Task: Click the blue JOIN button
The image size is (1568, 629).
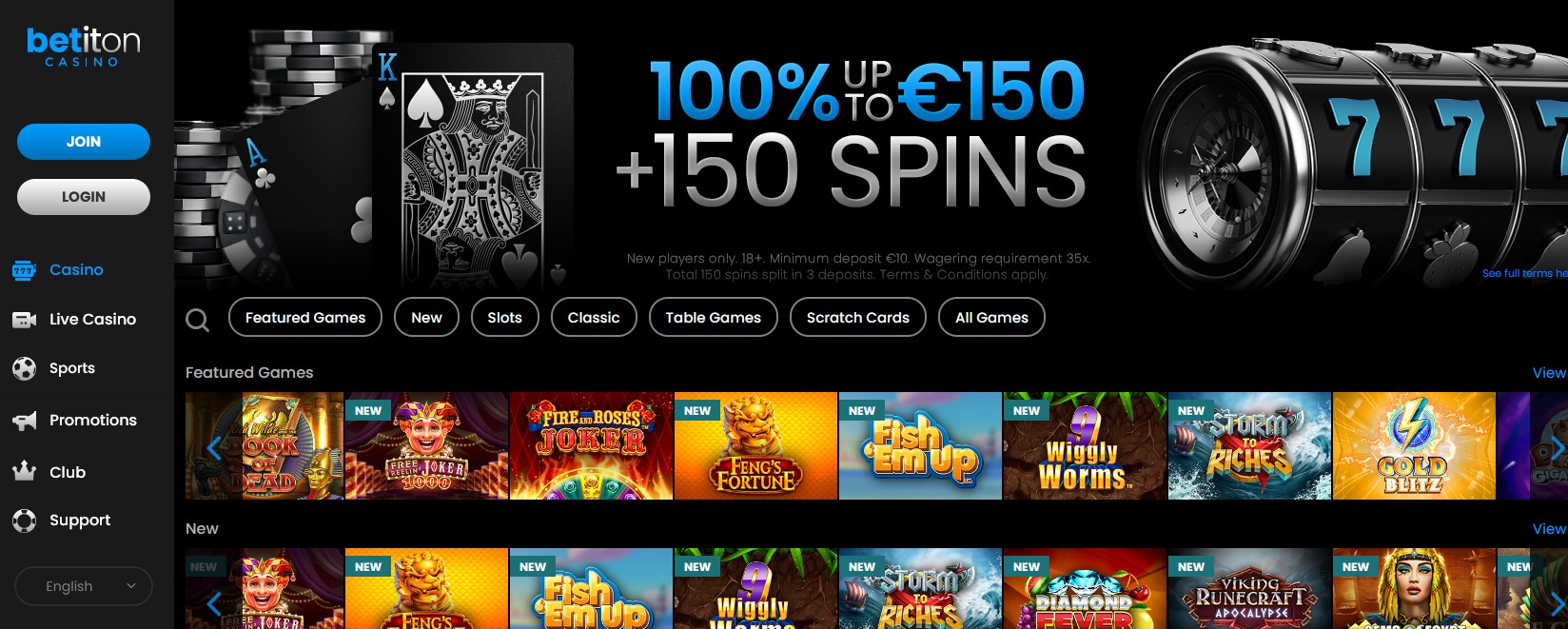Action: [84, 142]
